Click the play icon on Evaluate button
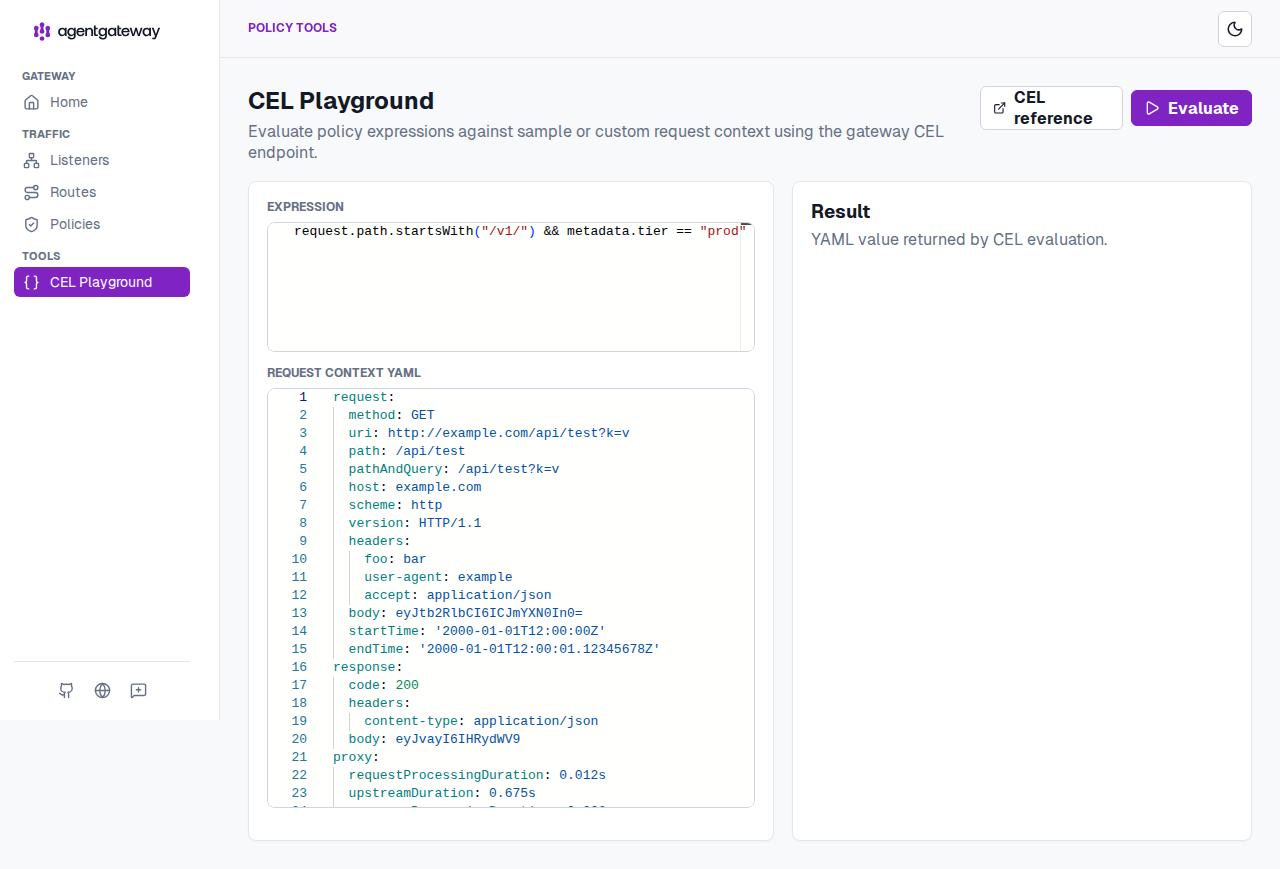The width and height of the screenshot is (1280, 869). [1152, 108]
